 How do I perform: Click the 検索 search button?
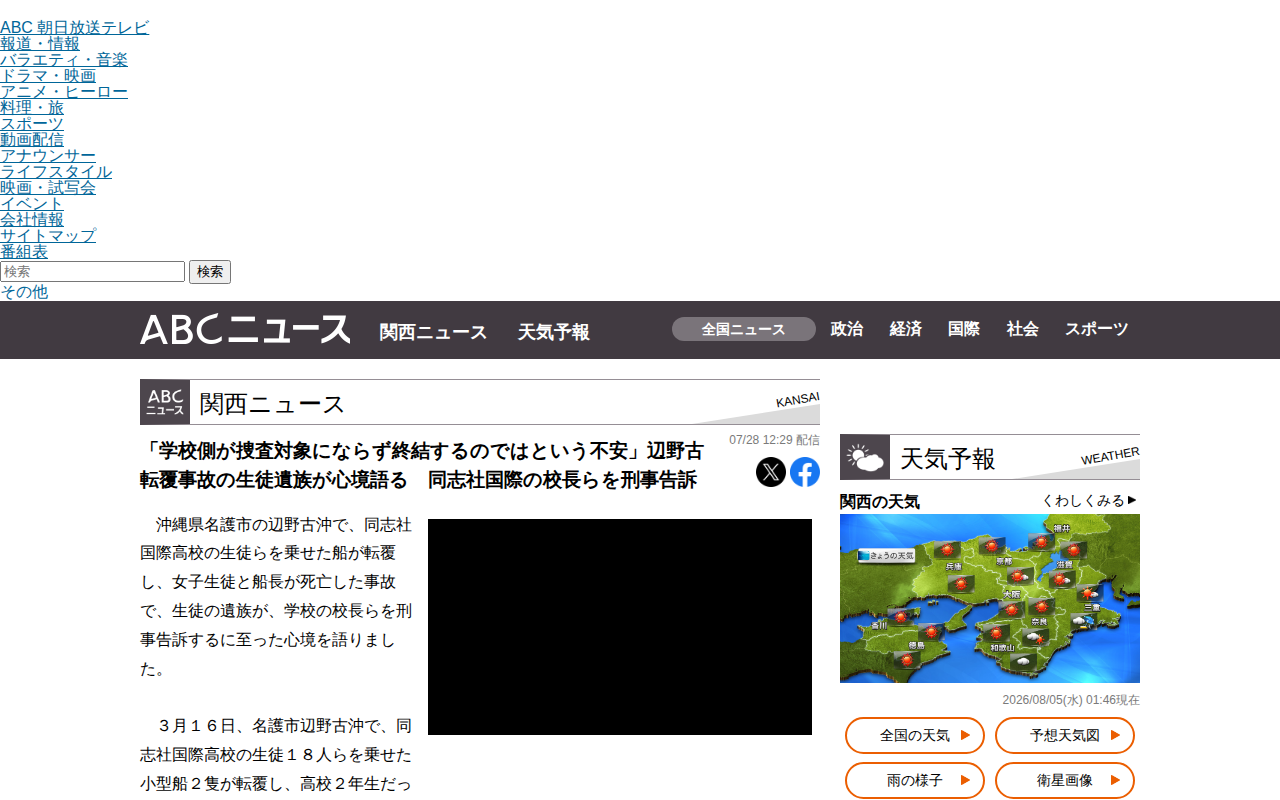[x=210, y=272]
